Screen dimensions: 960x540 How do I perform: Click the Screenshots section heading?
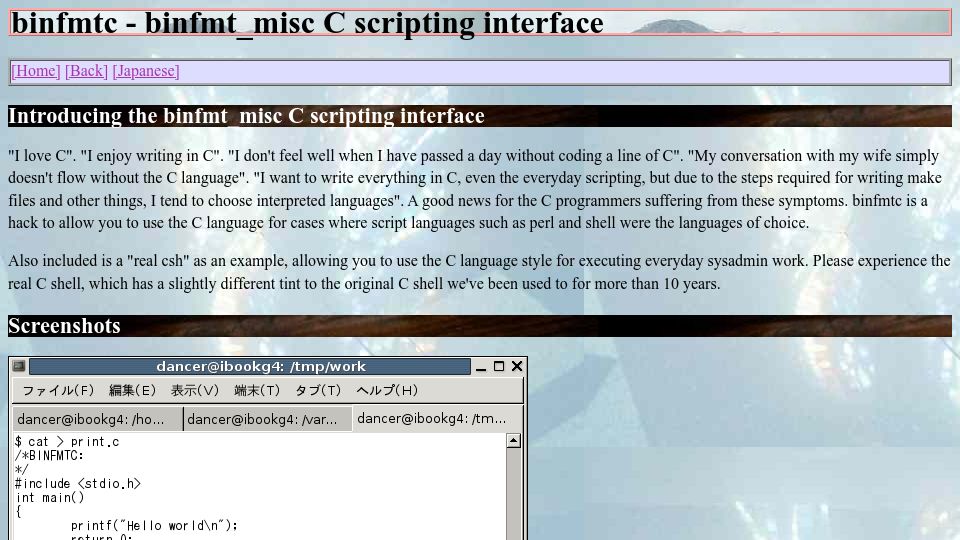coord(64,326)
